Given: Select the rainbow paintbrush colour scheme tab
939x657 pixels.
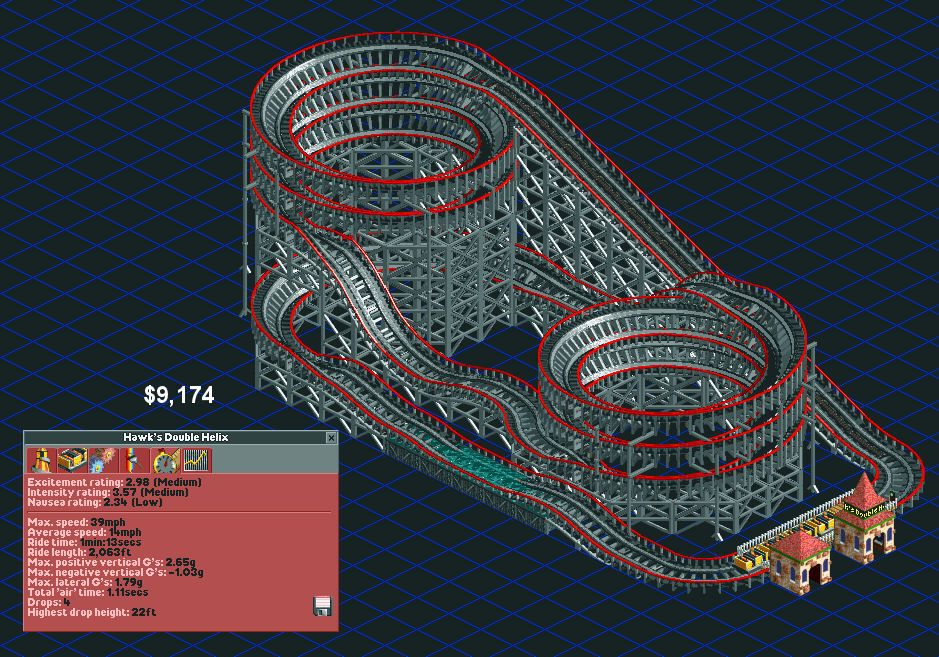Looking at the screenshot, I should 134,461.
